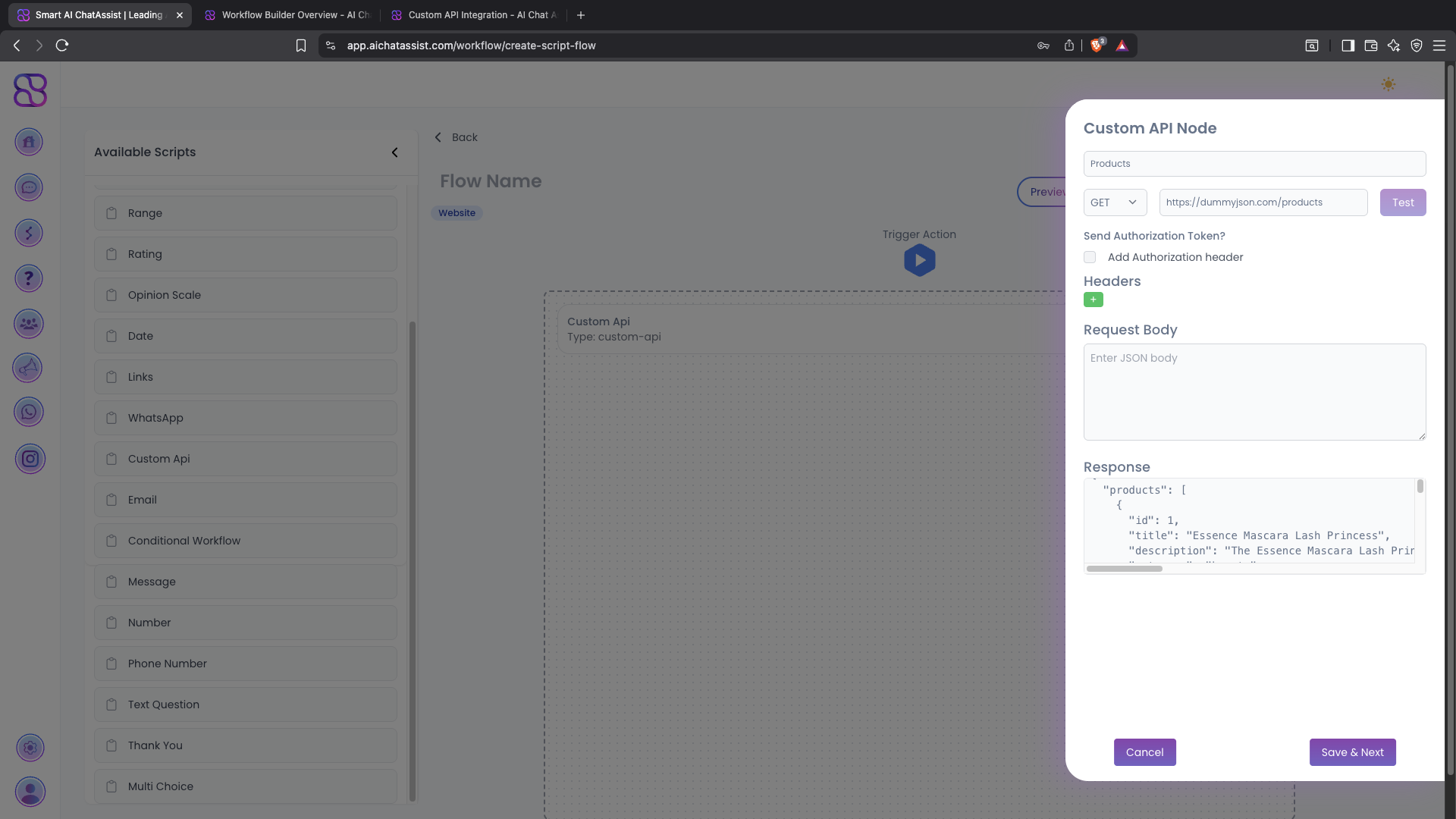The height and width of the screenshot is (819, 1456).
Task: Switch to the Workflow Builder Overview tab
Action: coord(287,14)
